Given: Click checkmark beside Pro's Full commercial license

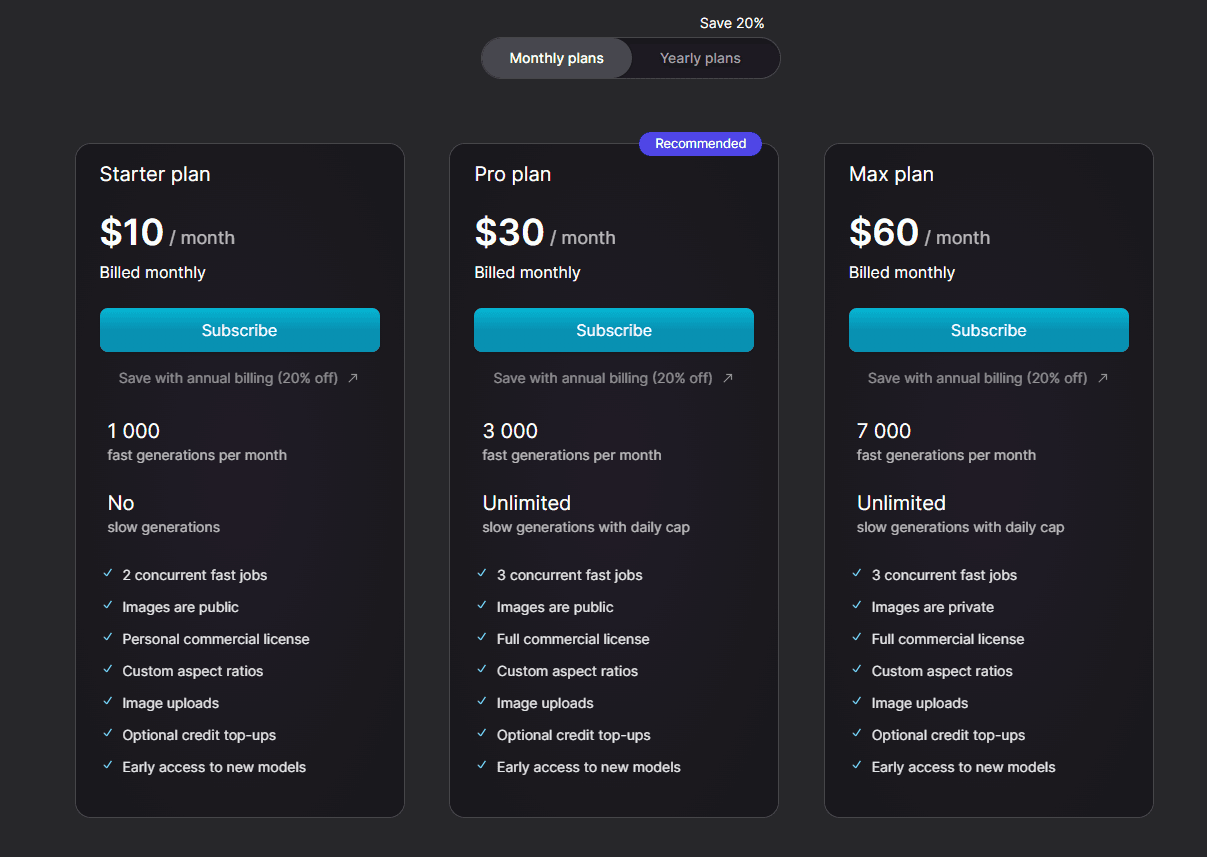Looking at the screenshot, I should click(x=482, y=638).
